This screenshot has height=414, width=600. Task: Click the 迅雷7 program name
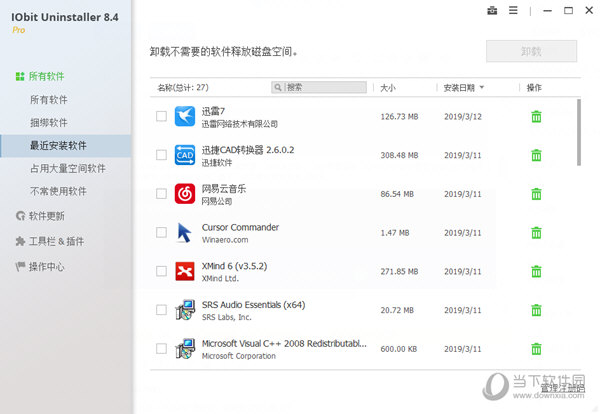coord(213,111)
